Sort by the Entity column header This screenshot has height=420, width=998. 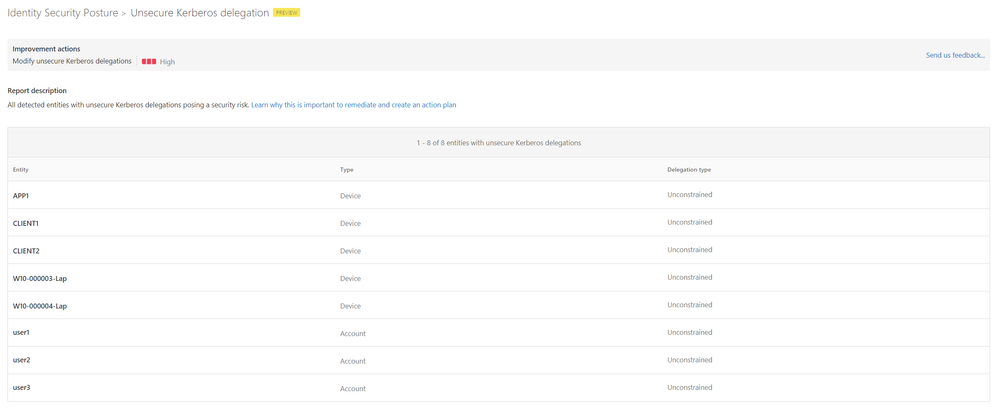[21, 170]
